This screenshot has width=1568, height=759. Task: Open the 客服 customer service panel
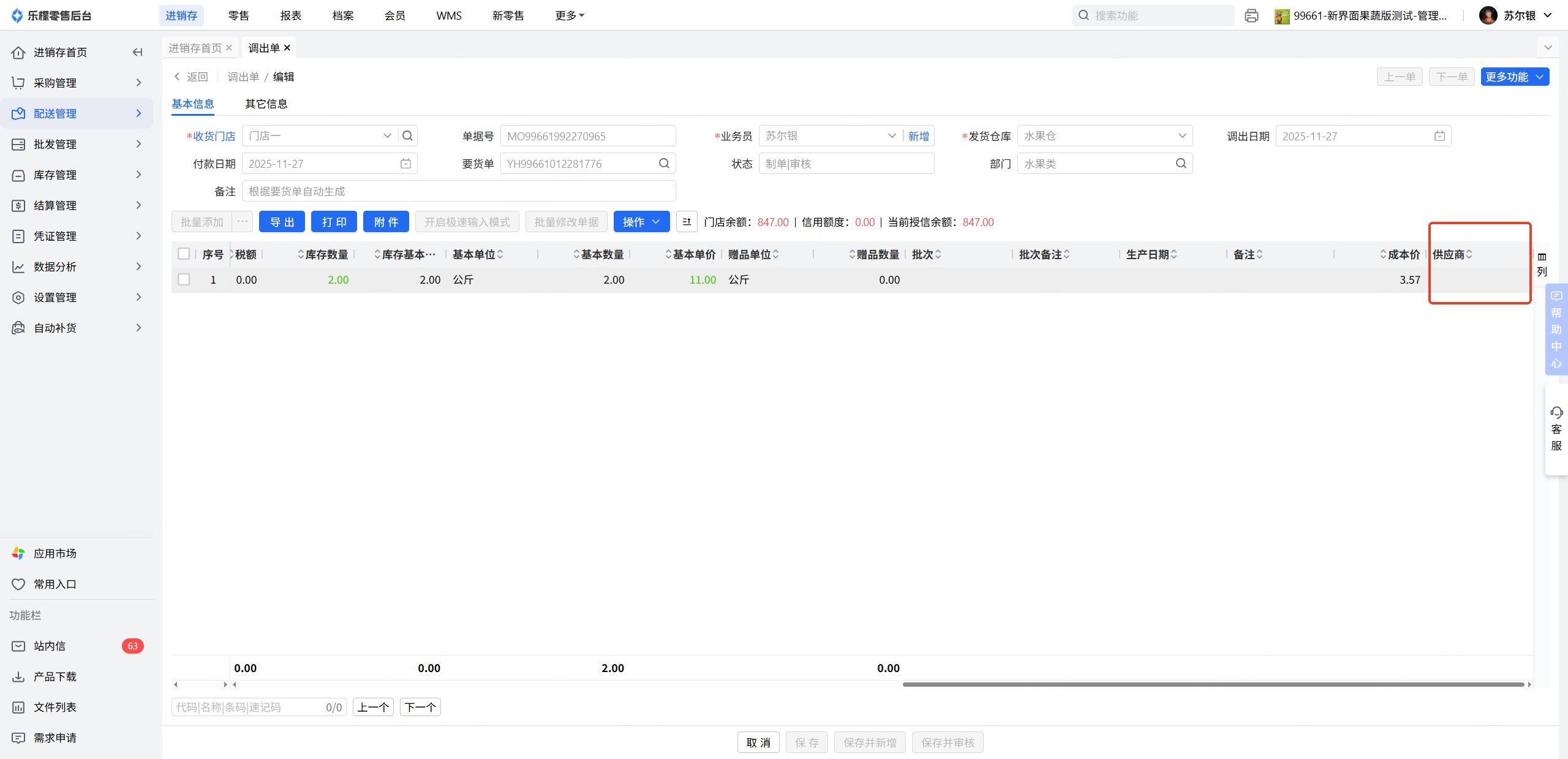point(1556,429)
